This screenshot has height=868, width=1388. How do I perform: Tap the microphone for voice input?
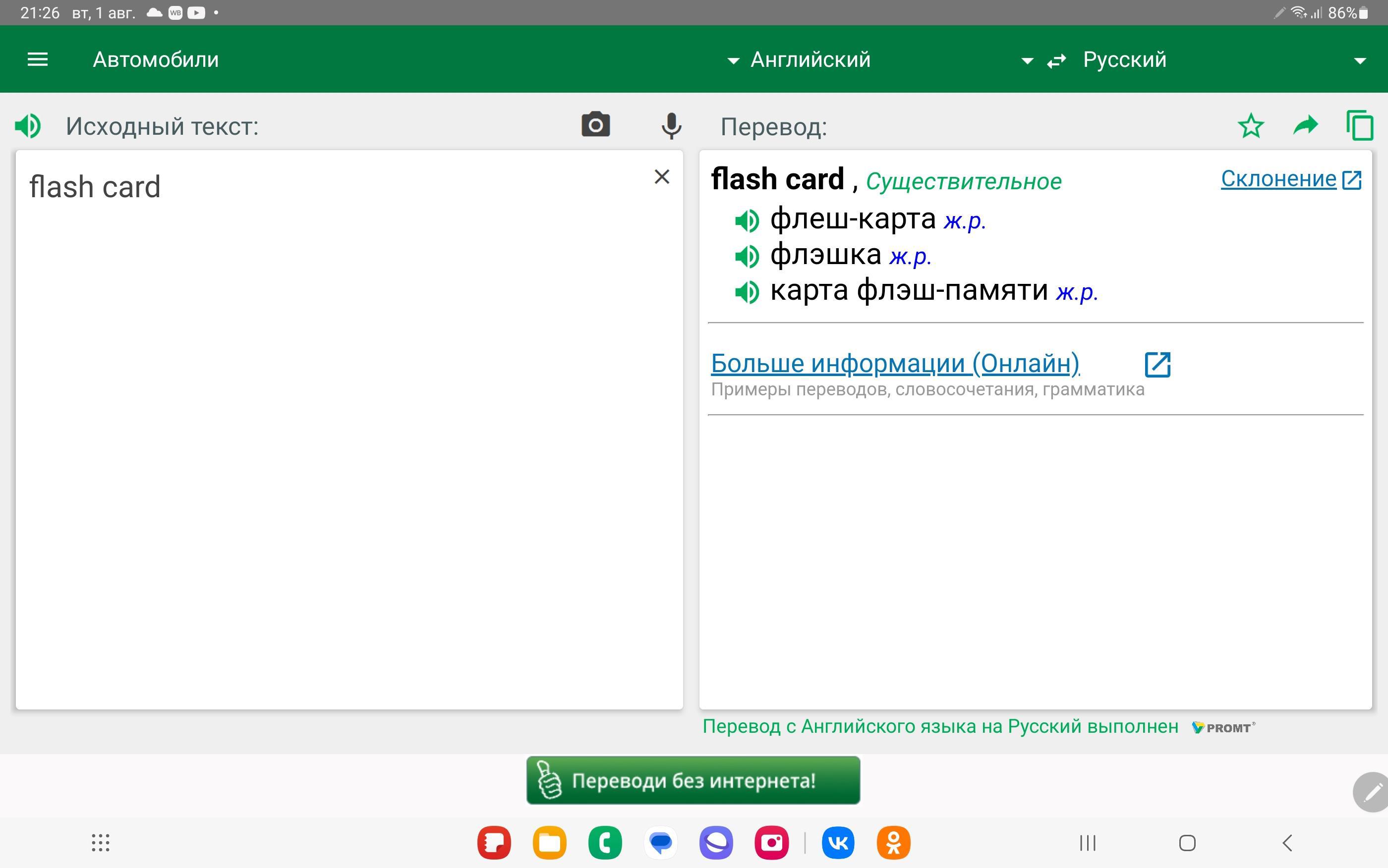(x=671, y=126)
